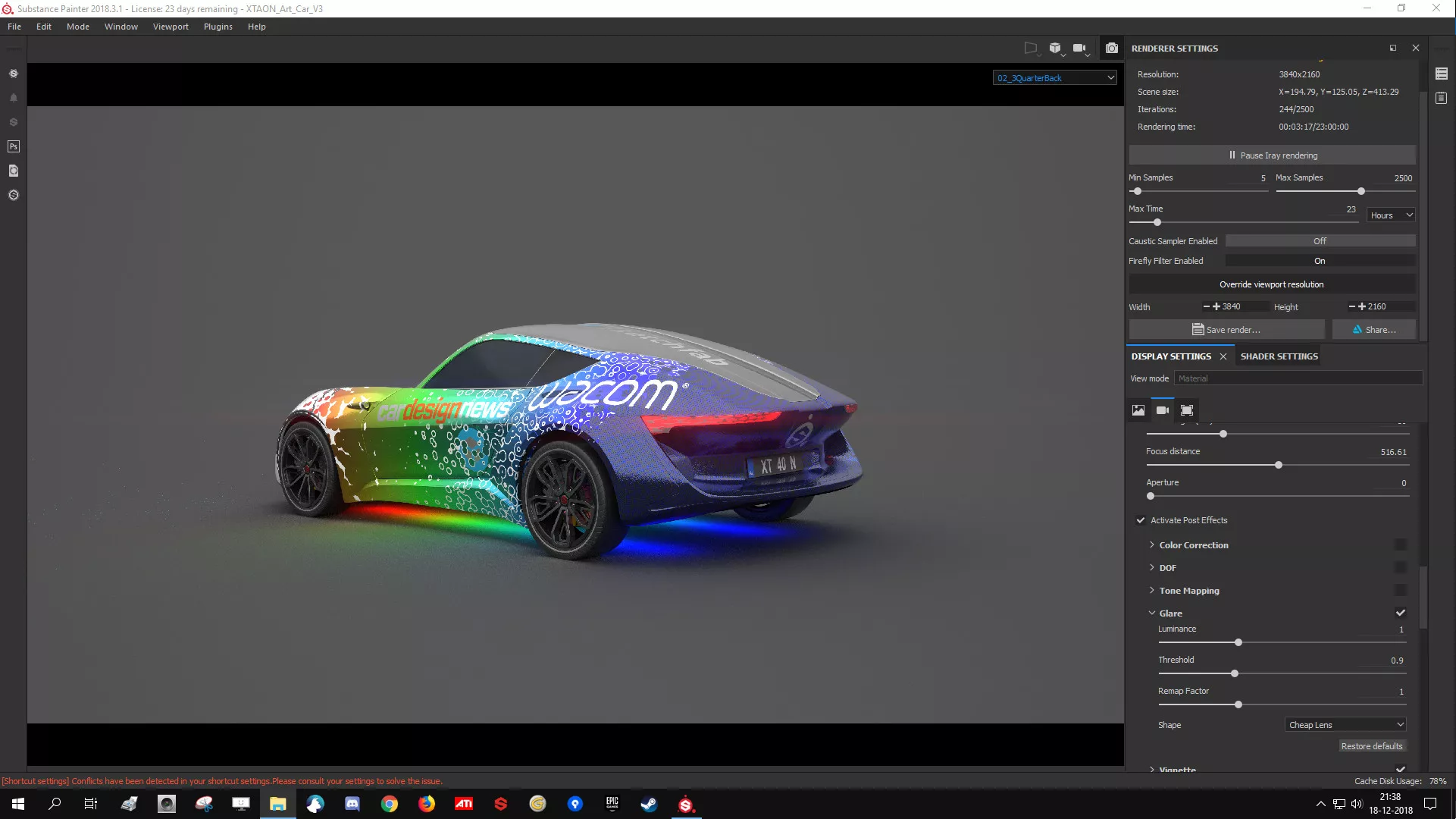Open Steam from the Windows taskbar

[x=649, y=804]
